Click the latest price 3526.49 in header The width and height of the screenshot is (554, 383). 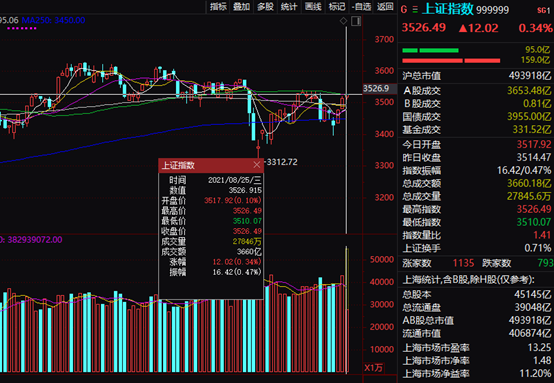point(424,28)
